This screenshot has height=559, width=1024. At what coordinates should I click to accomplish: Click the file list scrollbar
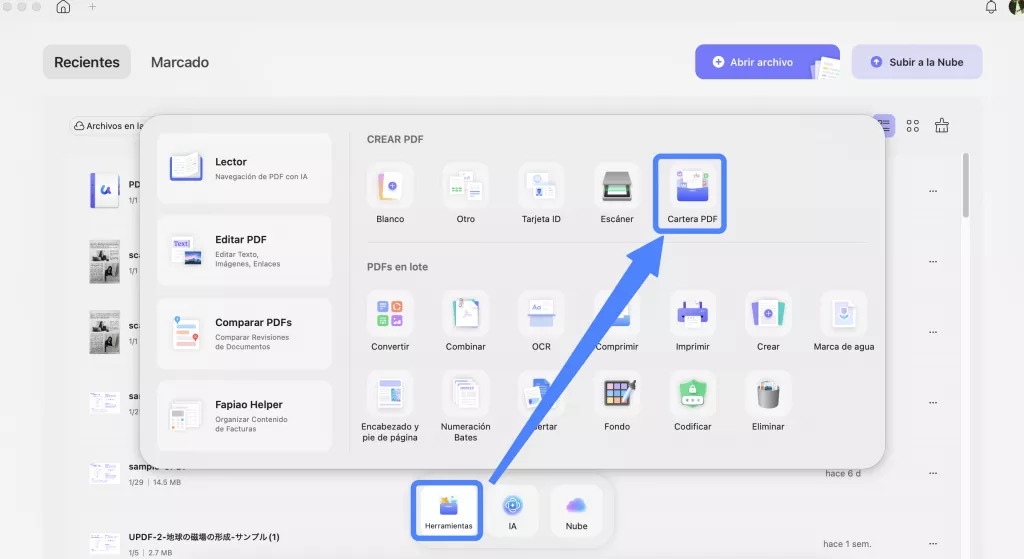pyautogui.click(x=965, y=186)
